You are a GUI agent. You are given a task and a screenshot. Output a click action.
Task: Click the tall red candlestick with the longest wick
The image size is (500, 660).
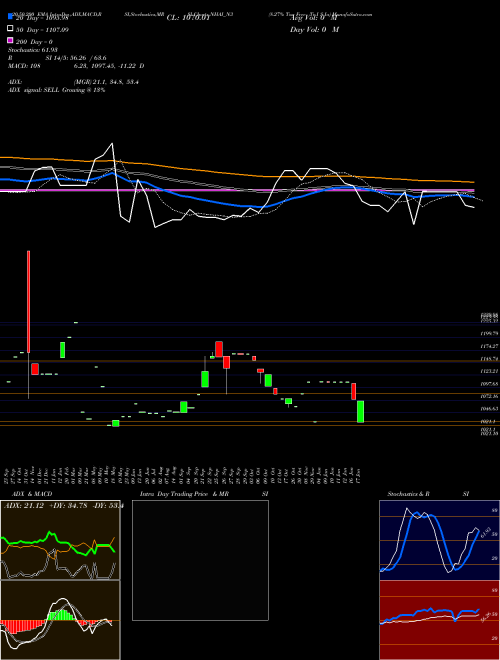click(29, 302)
